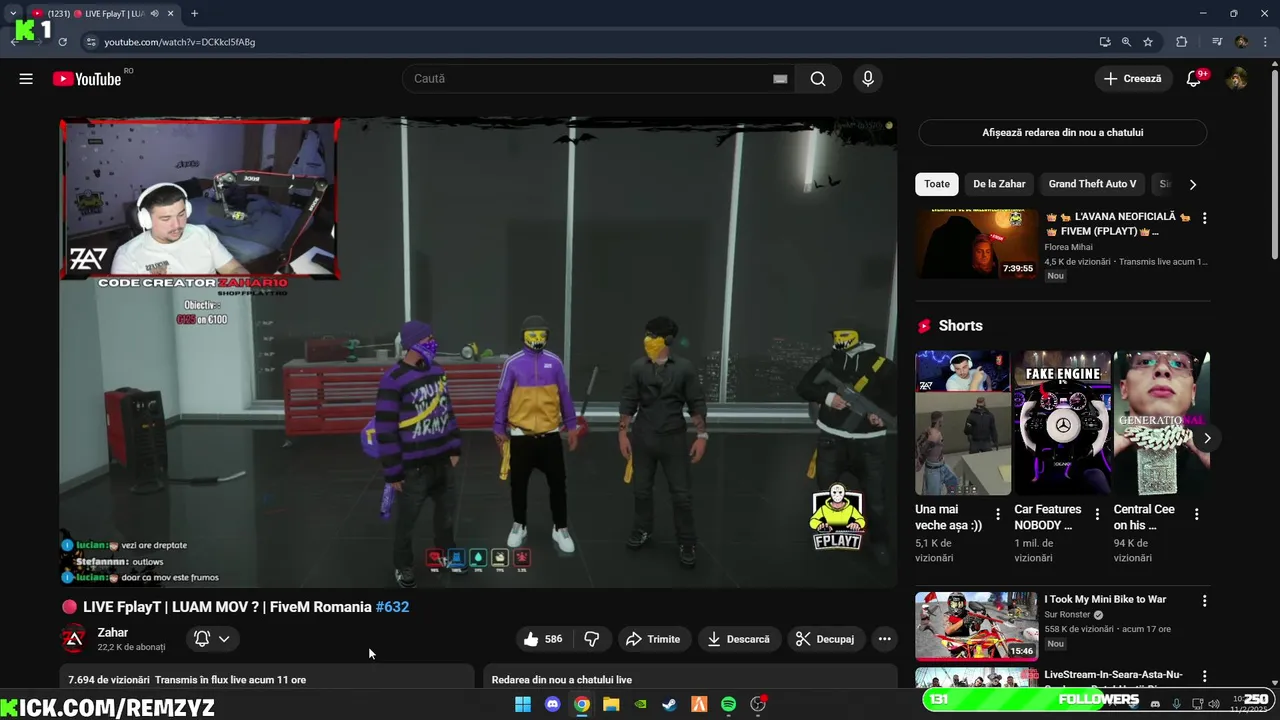
Task: Open Steam from the taskbar
Action: 669,705
